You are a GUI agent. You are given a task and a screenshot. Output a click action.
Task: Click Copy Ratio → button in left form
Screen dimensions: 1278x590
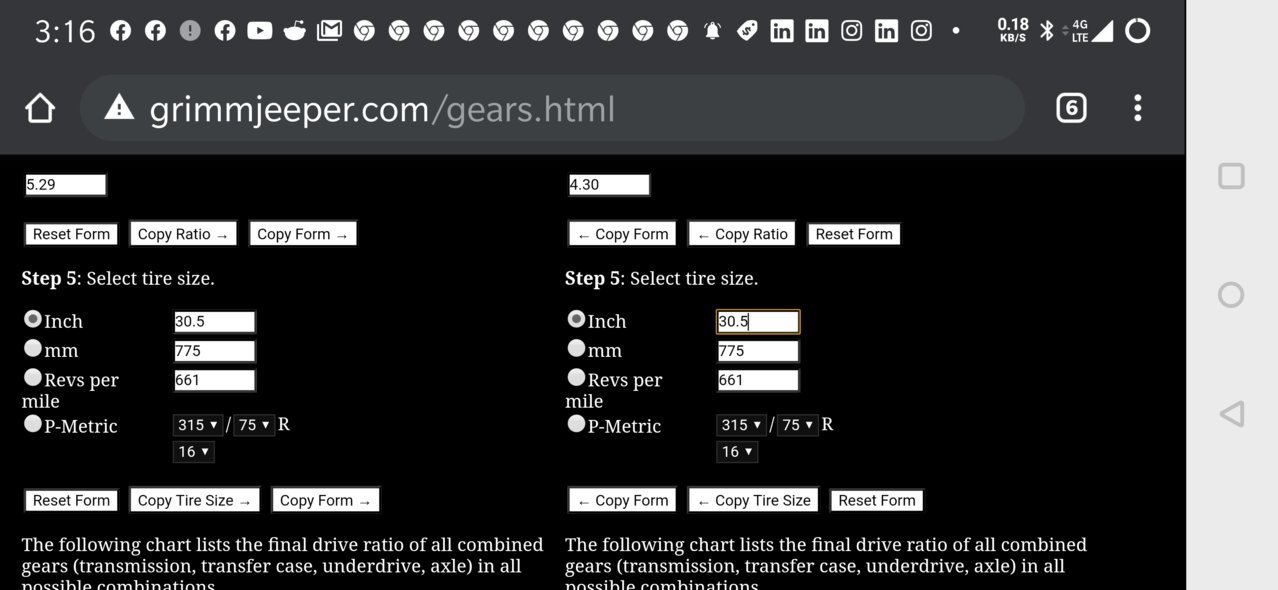click(x=183, y=234)
